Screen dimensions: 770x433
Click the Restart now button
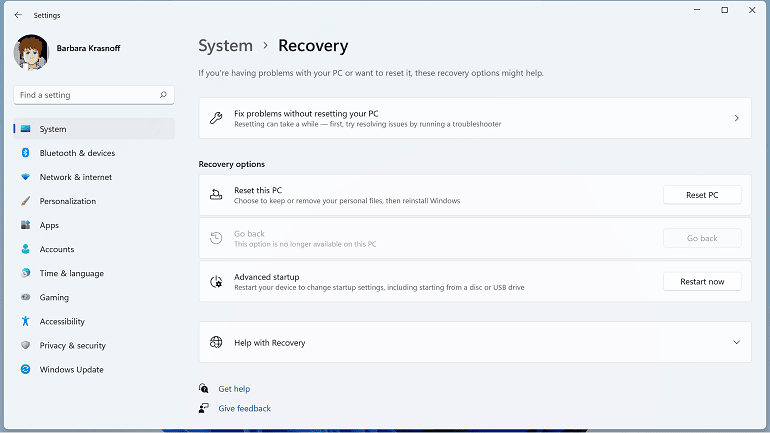pos(702,281)
